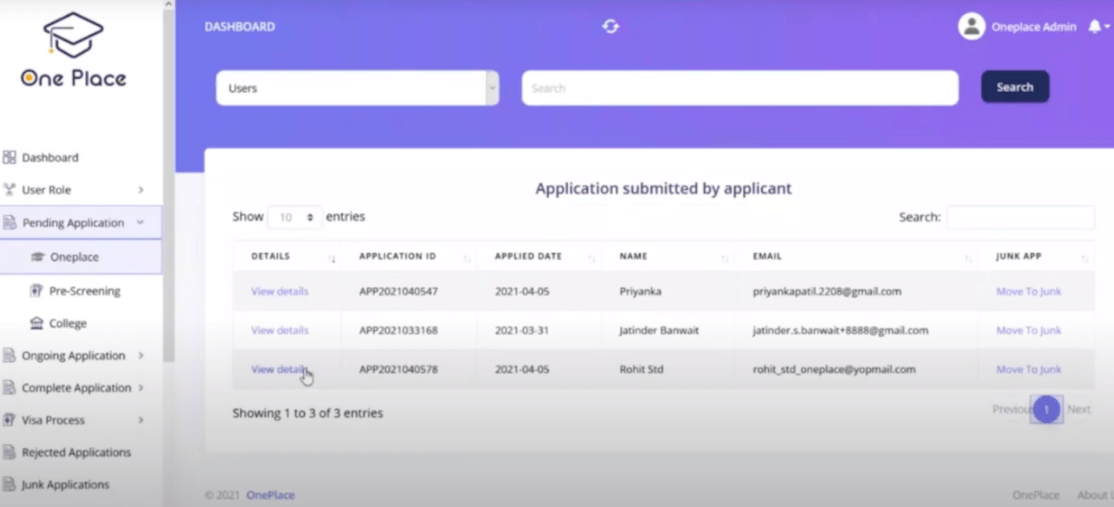
Task: Open the notification bell icon
Action: pos(1094,27)
